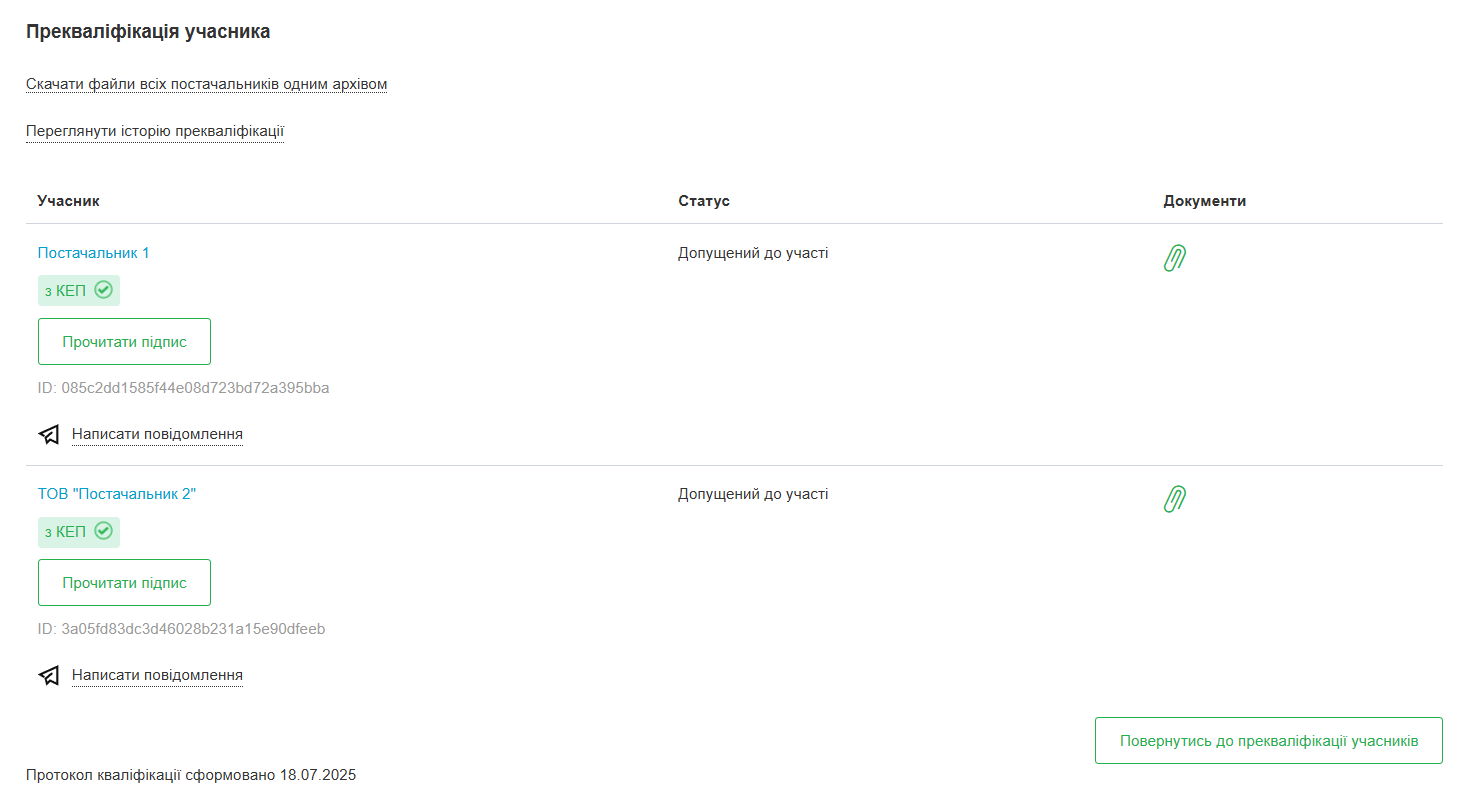View the prequalification history link
1466x807 pixels.
[155, 131]
